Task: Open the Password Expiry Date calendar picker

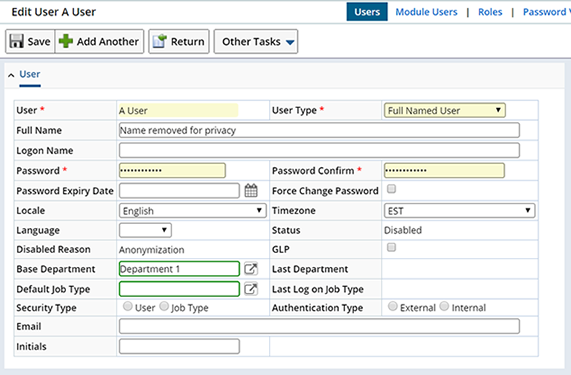Action: pos(251,190)
